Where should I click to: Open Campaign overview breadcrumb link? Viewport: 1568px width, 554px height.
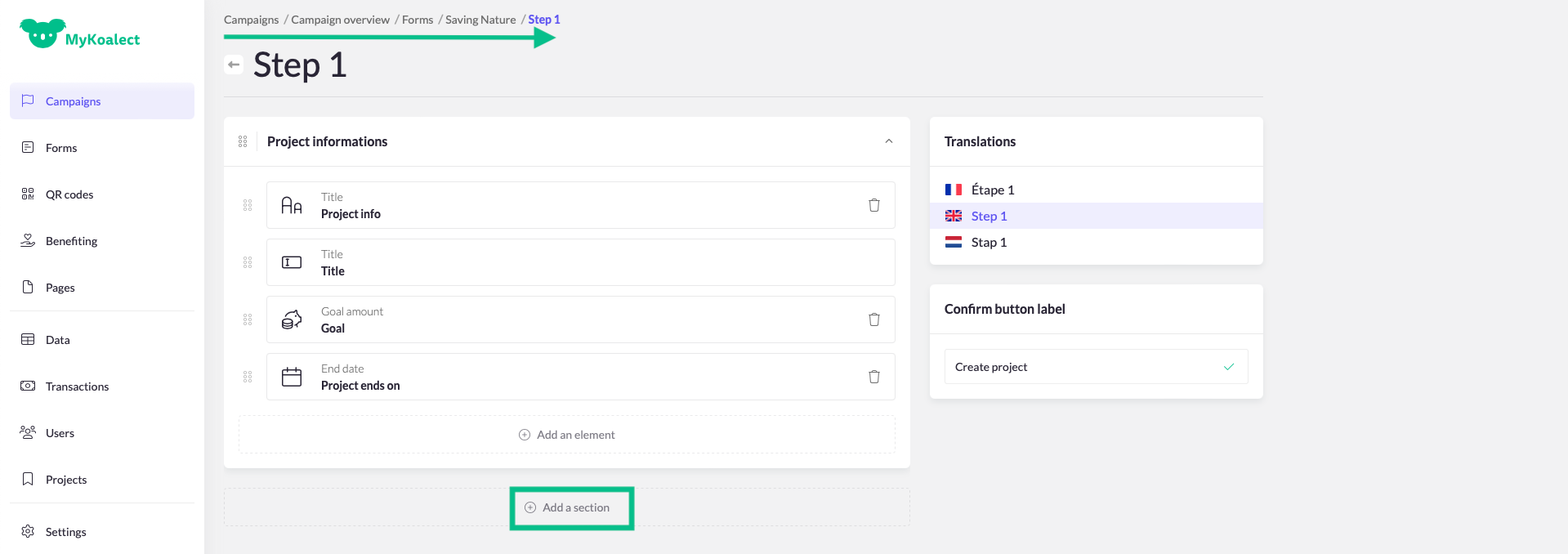coord(340,20)
